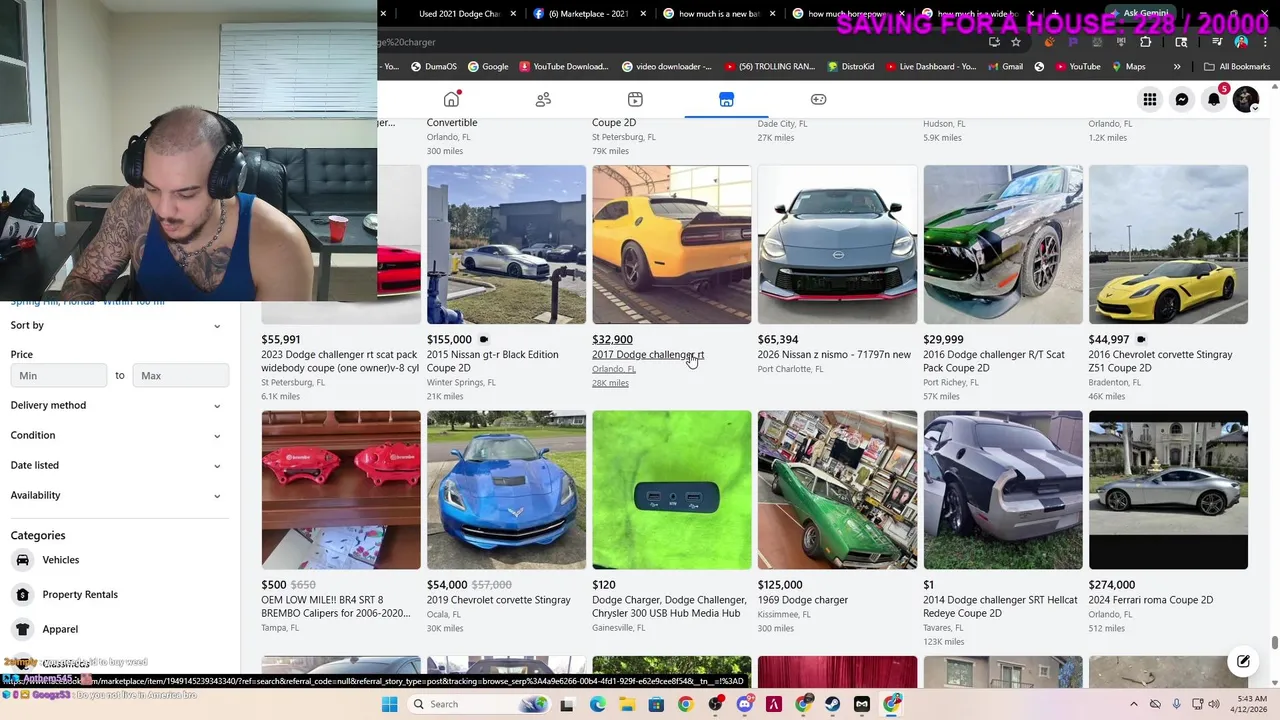Switch to the 'how much is a new bat' tab
This screenshot has width=1280, height=720.
[x=720, y=14]
